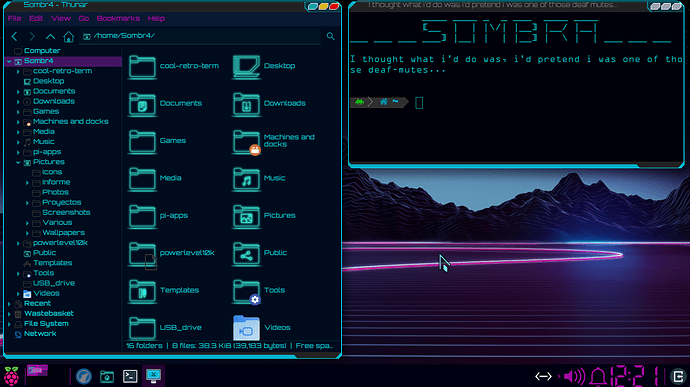Select Photos under Pictures in sidebar
This screenshot has width=690, height=387.
coord(55,193)
